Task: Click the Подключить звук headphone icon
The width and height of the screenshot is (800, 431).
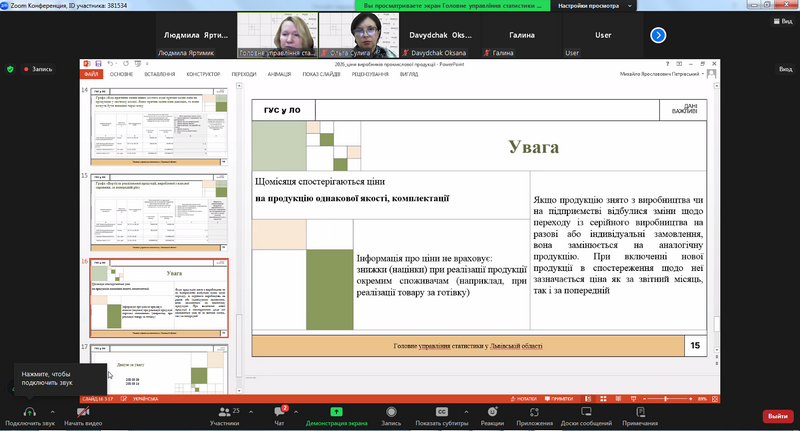Action: pos(28,411)
